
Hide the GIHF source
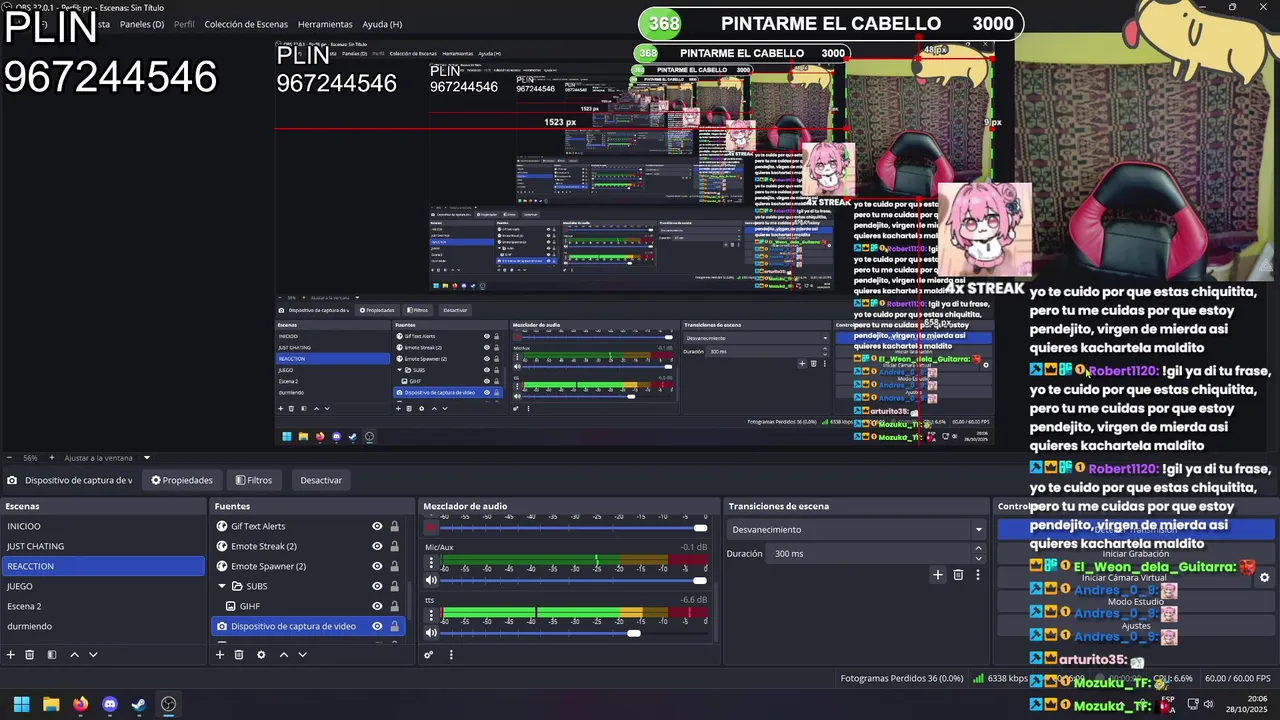[x=377, y=606]
